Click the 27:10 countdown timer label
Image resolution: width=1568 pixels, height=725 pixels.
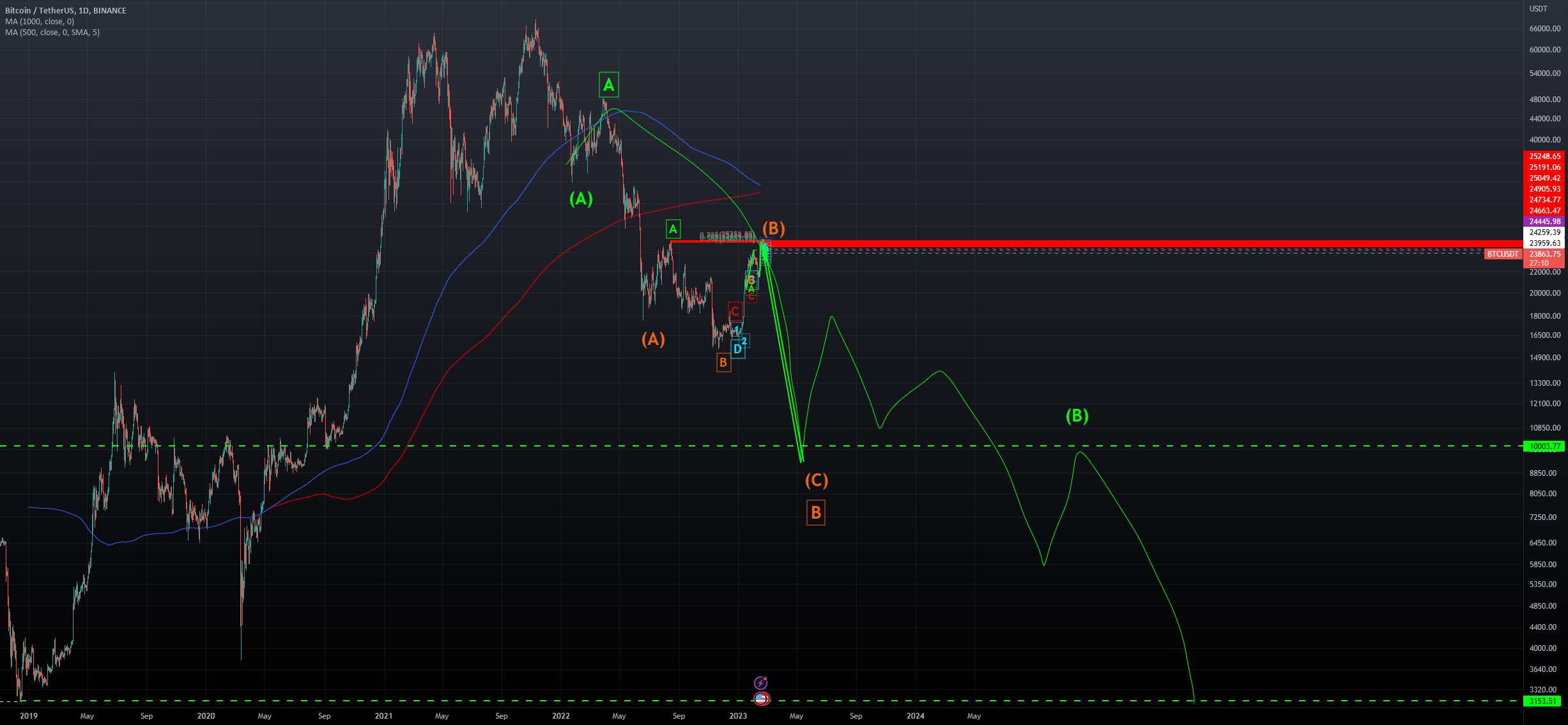point(1539,263)
